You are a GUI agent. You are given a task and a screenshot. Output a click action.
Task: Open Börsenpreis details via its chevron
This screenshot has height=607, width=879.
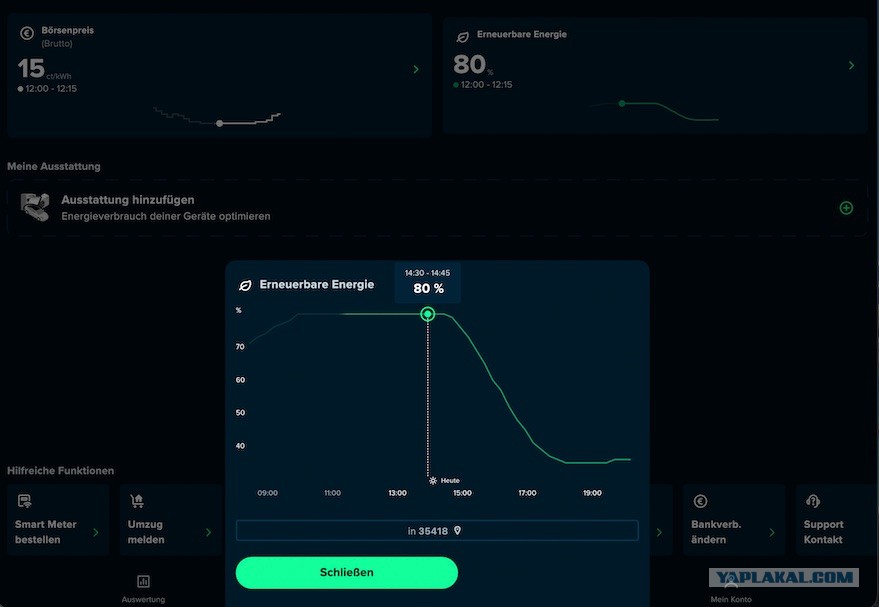416,69
